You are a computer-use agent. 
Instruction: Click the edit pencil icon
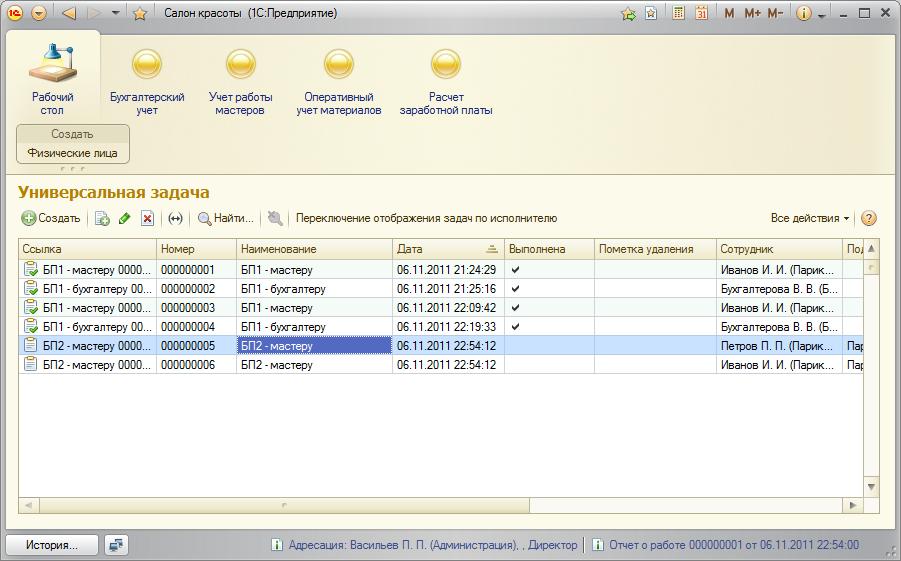pyautogui.click(x=124, y=218)
